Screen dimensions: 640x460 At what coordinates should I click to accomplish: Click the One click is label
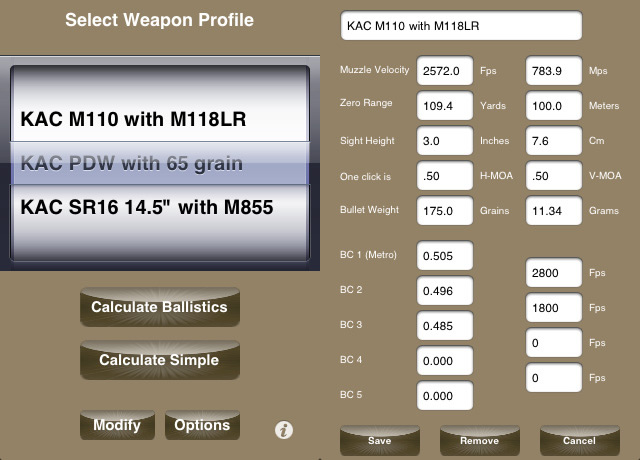coord(365,177)
